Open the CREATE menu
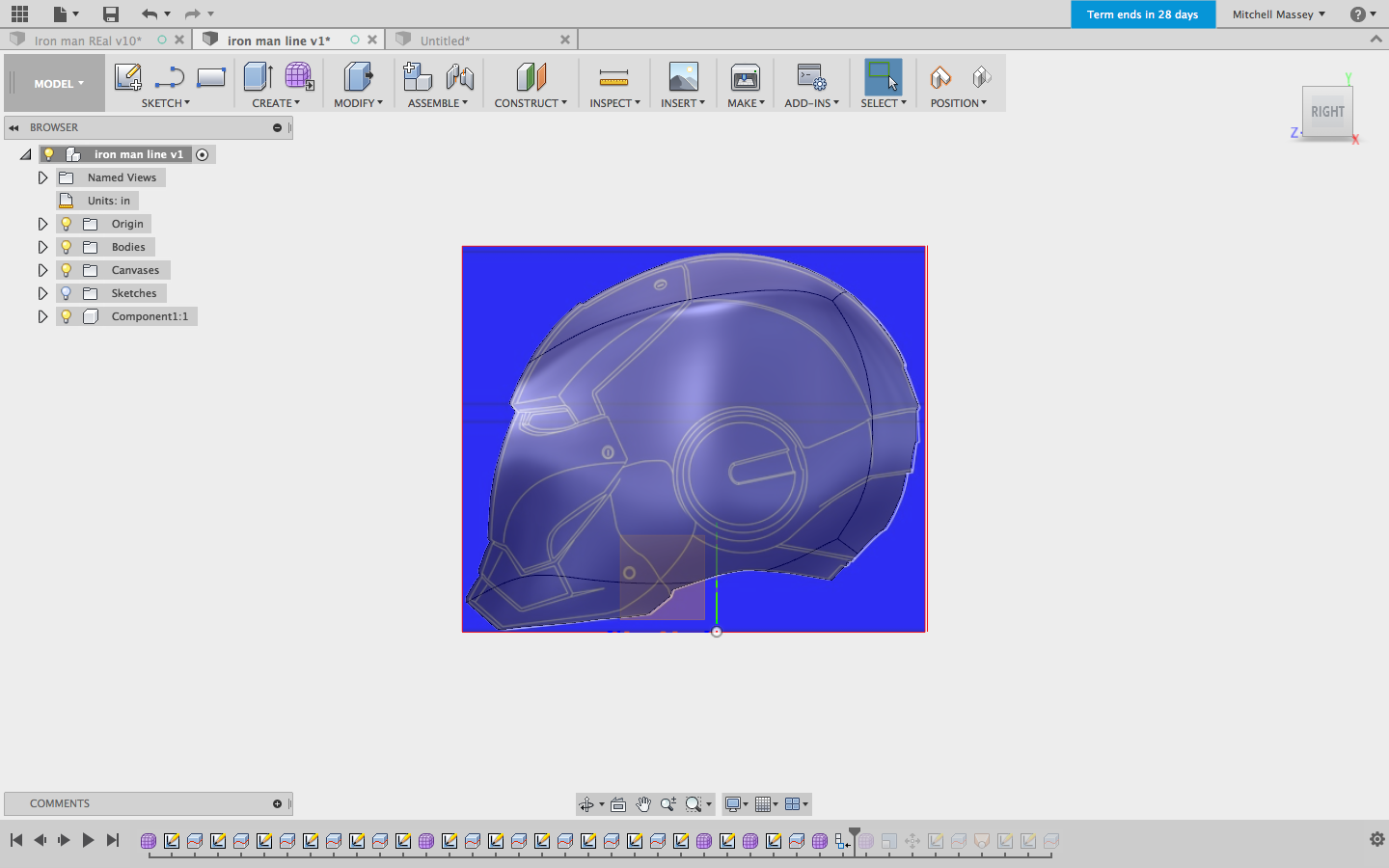 (x=276, y=103)
